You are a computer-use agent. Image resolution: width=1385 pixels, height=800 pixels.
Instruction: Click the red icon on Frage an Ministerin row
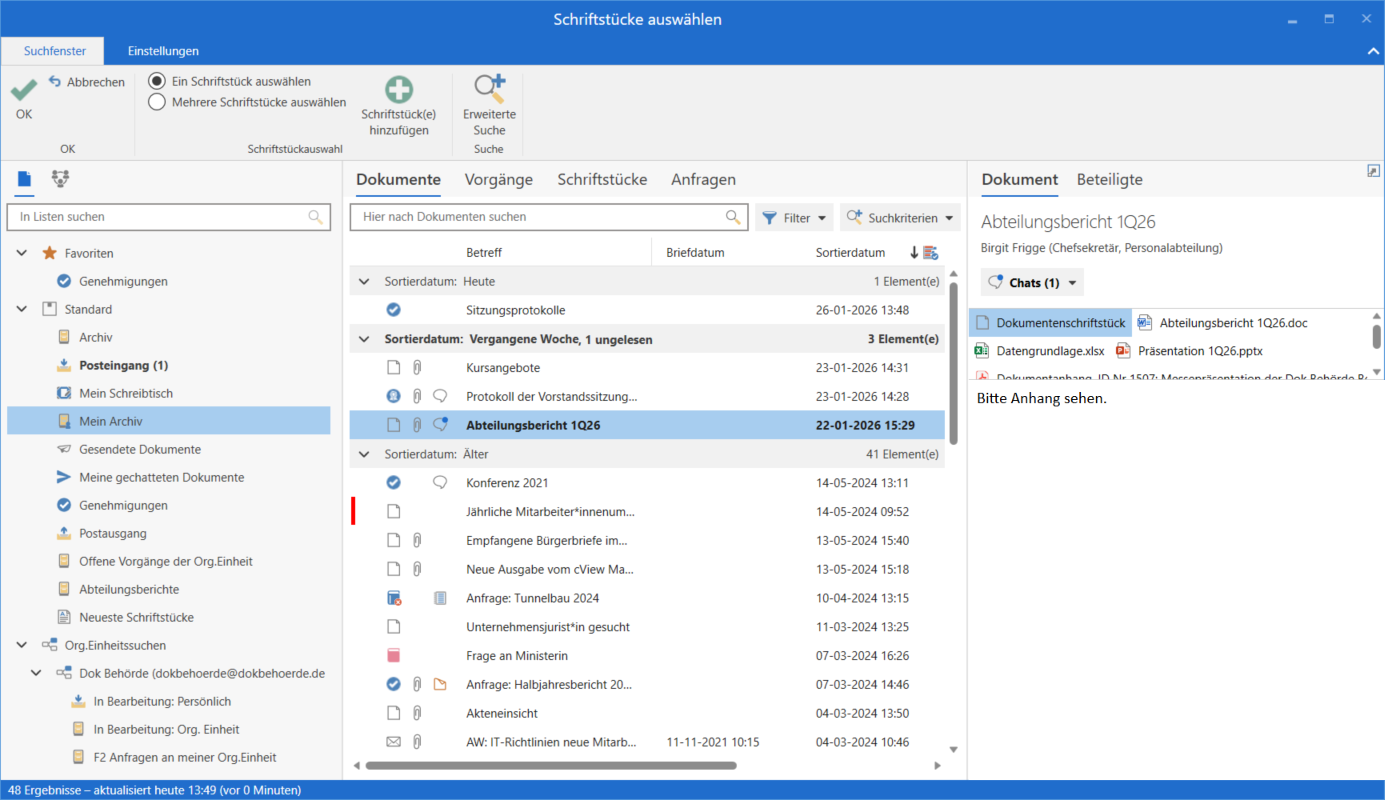pyautogui.click(x=393, y=656)
